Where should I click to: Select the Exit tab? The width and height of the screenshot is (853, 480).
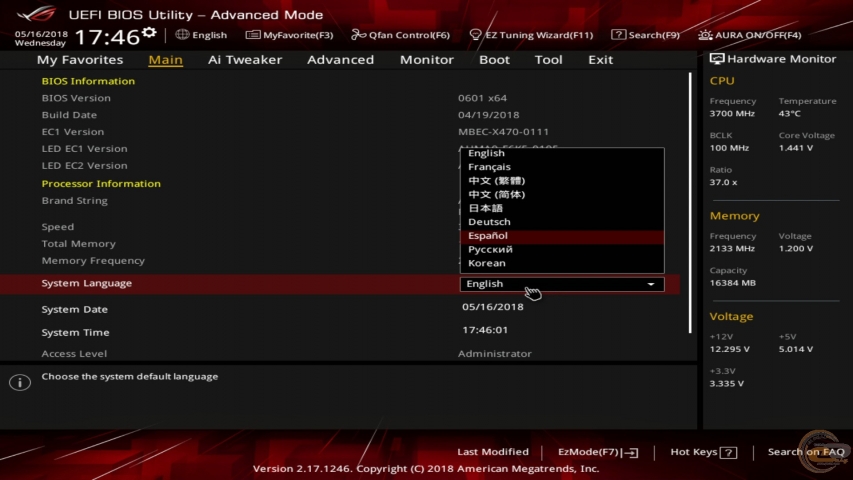coord(601,59)
